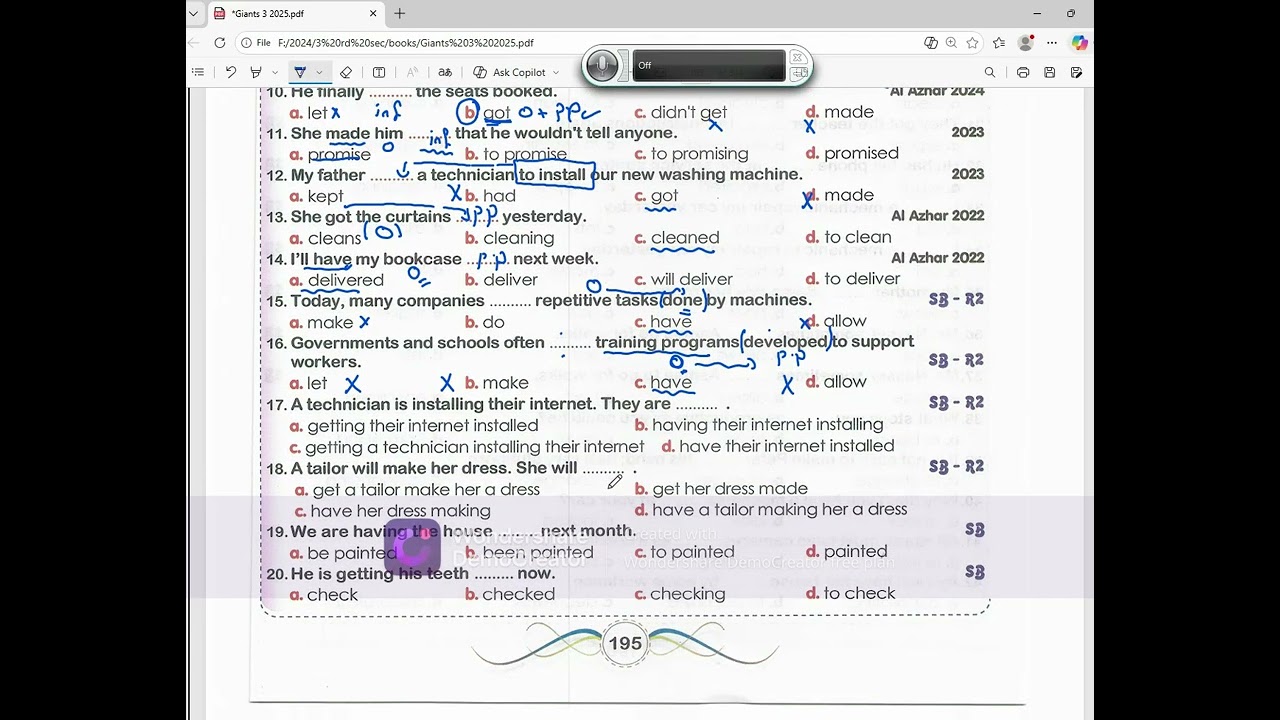This screenshot has width=1280, height=720.
Task: Select the Erase tool
Action: coord(346,72)
